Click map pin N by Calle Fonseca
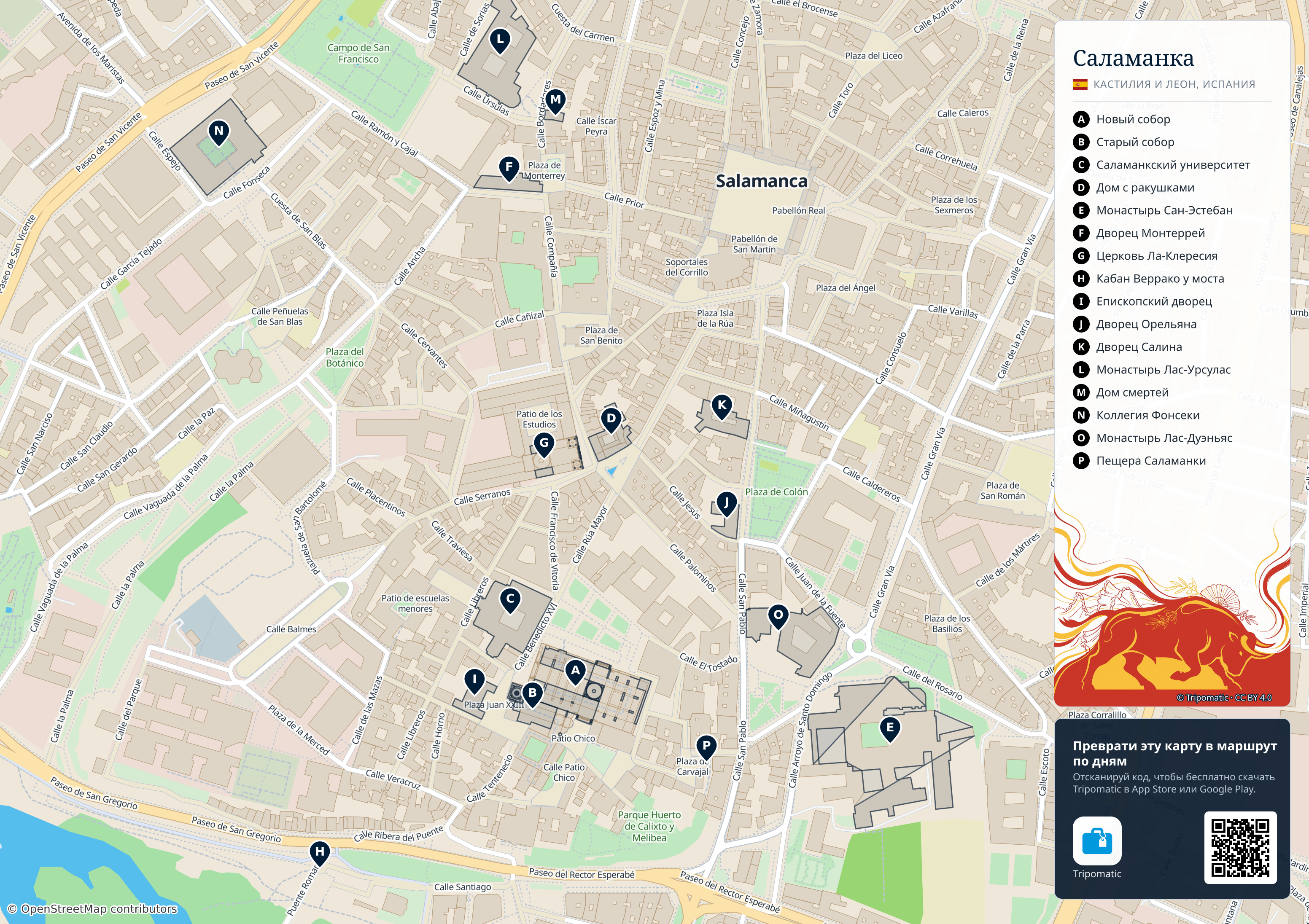Viewport: 1309px width, 924px height. (x=219, y=133)
